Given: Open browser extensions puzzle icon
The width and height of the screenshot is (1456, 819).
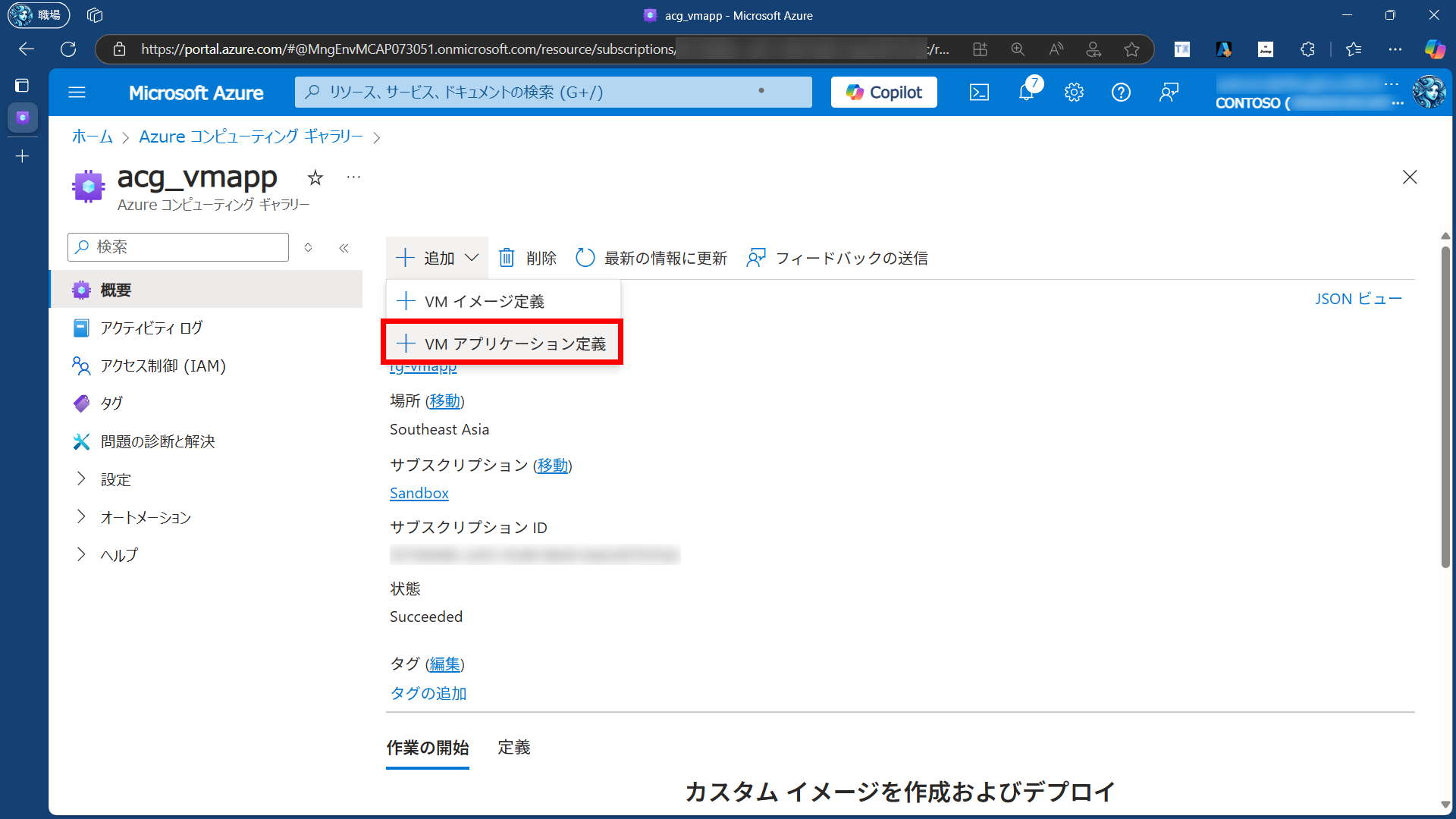Looking at the screenshot, I should tap(1307, 49).
